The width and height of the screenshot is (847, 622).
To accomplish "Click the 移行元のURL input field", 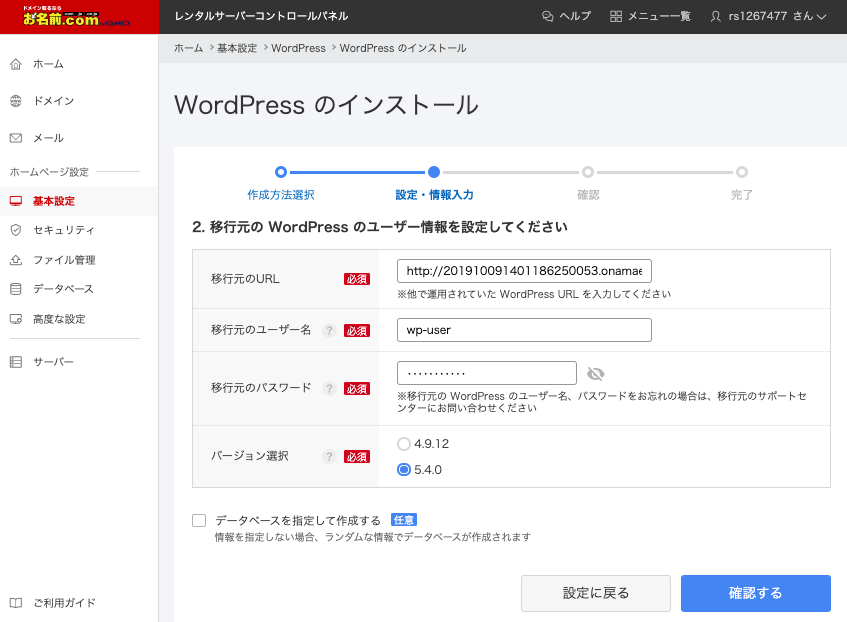I will pyautogui.click(x=524, y=271).
